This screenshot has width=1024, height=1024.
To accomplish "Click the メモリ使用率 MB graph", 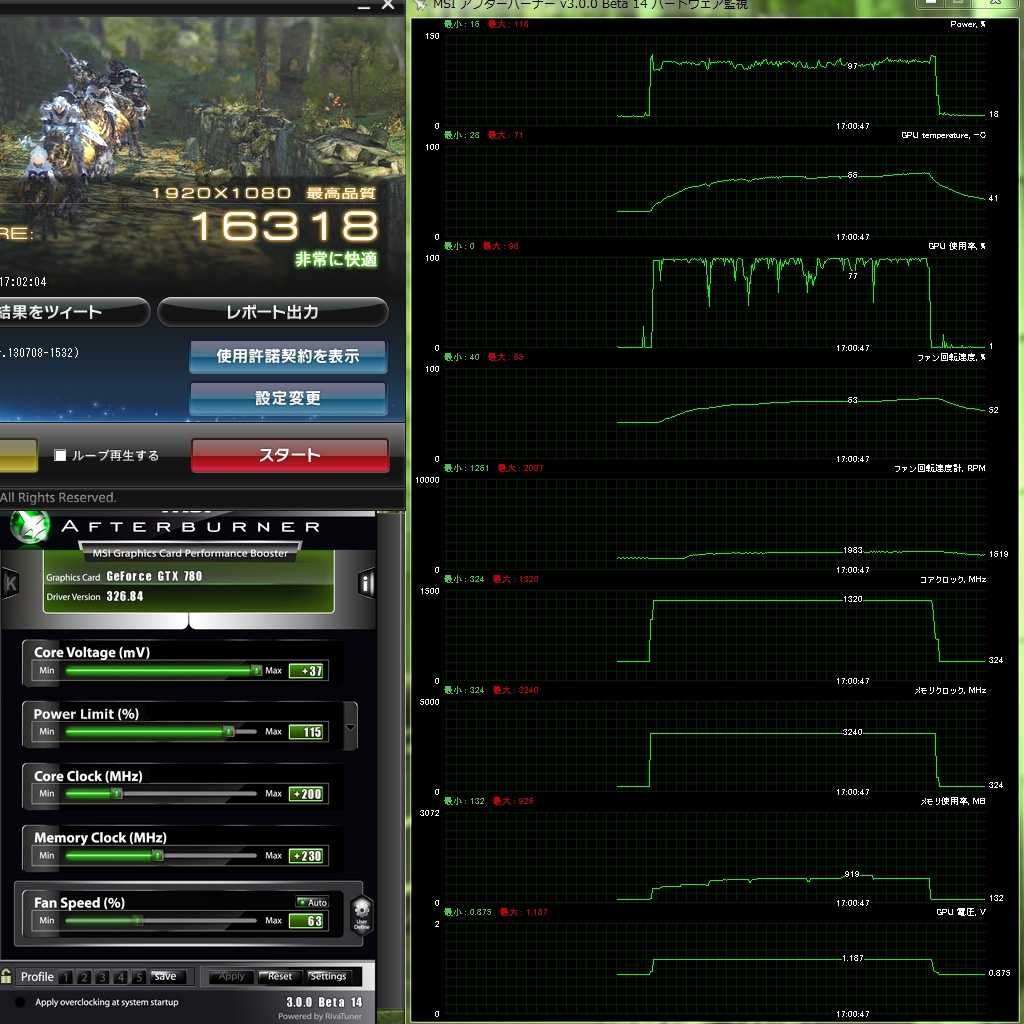I will (714, 857).
